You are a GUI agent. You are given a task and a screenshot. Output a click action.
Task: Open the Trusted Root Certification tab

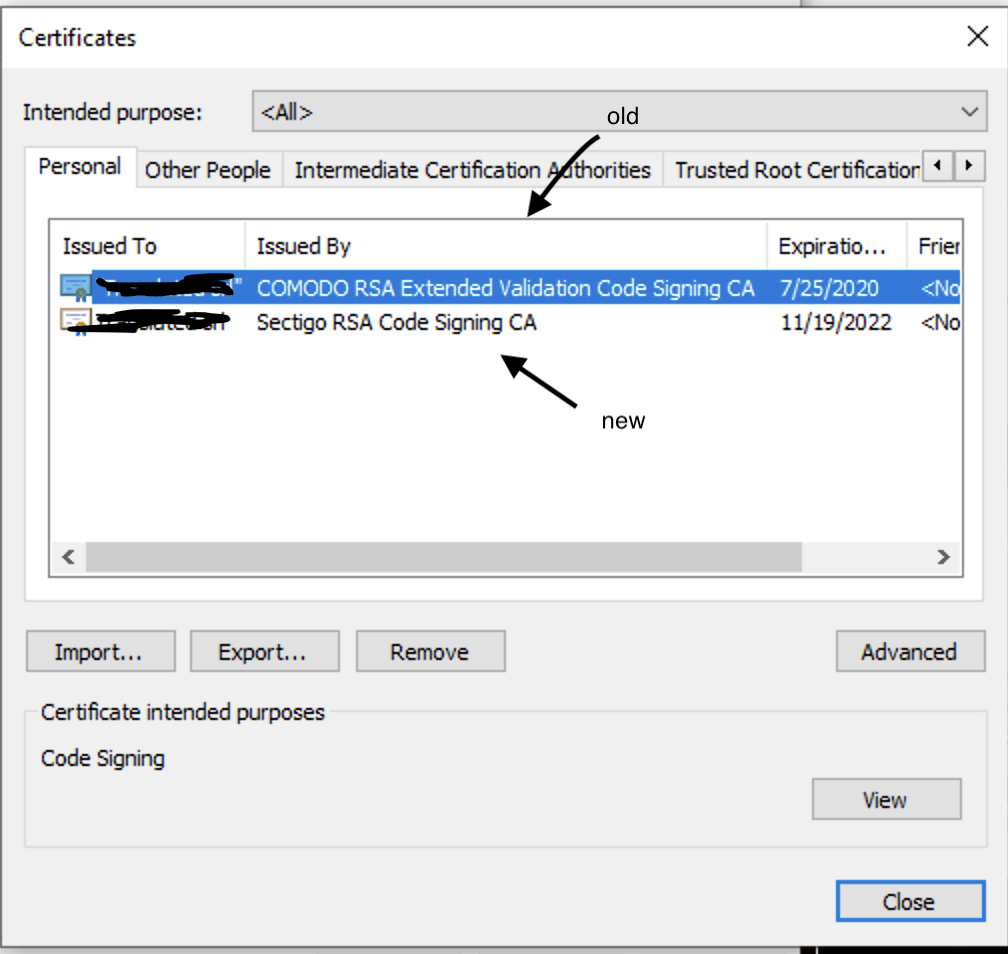[x=793, y=170]
